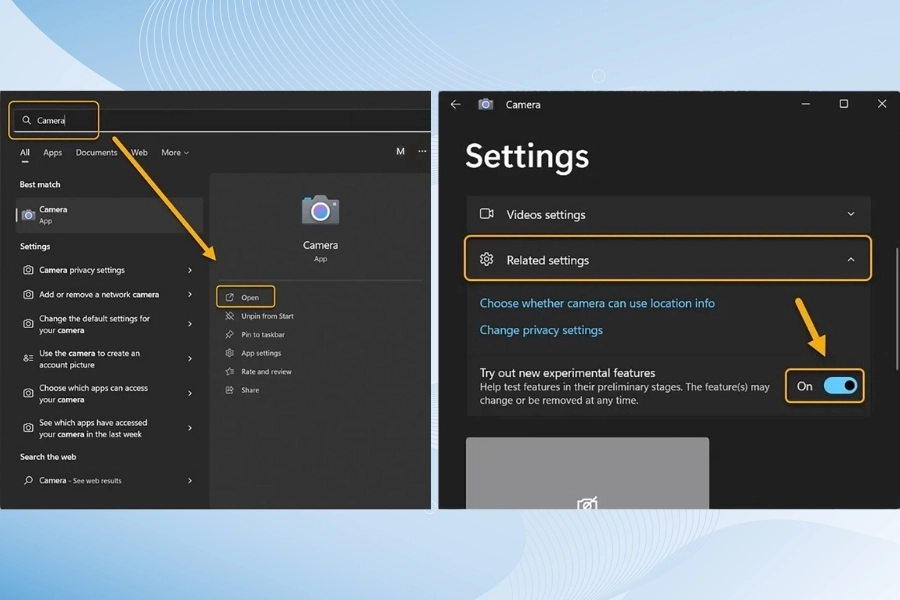Click the Open icon in the context menu

[x=231, y=296]
